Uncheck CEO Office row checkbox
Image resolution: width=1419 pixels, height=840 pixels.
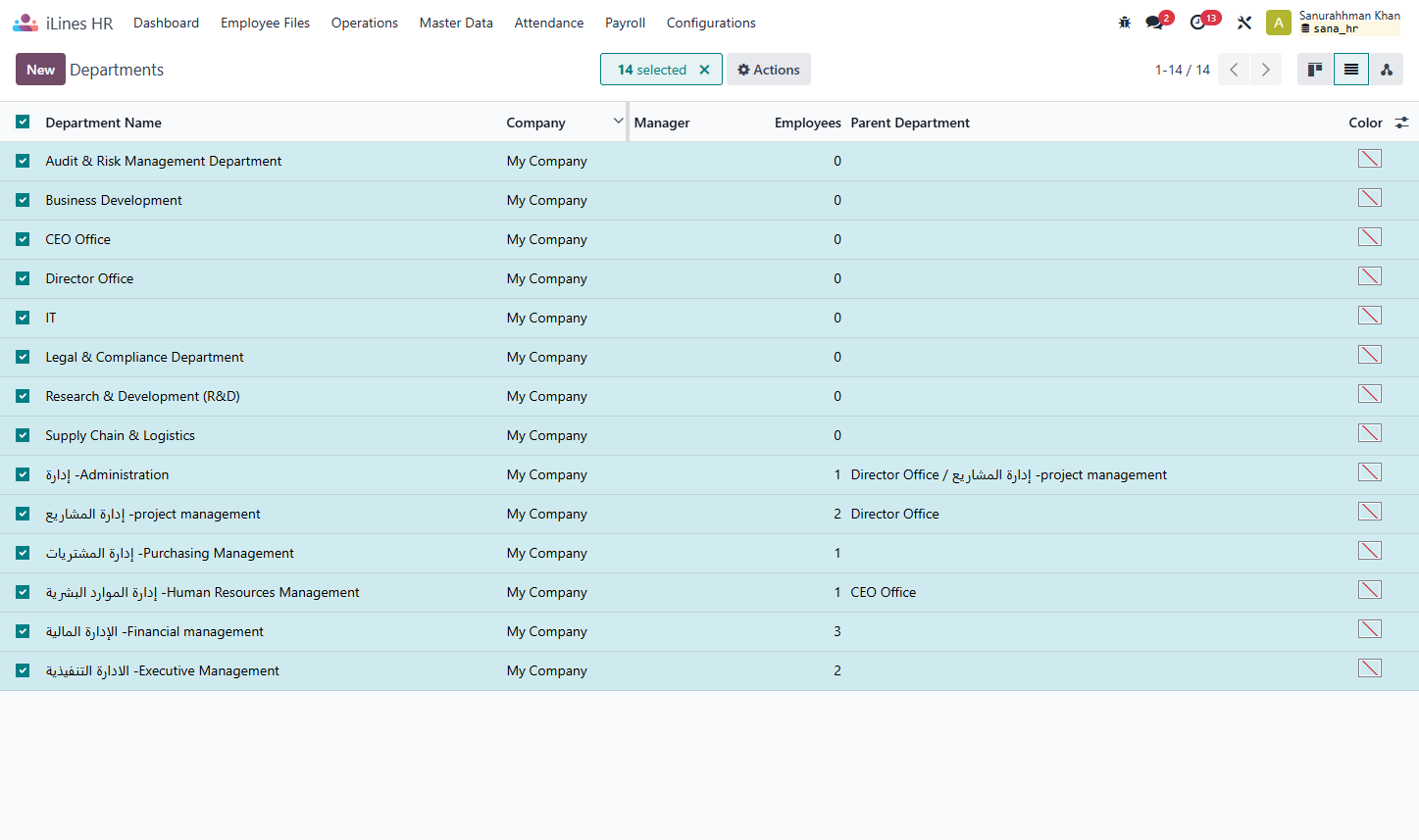(x=23, y=239)
